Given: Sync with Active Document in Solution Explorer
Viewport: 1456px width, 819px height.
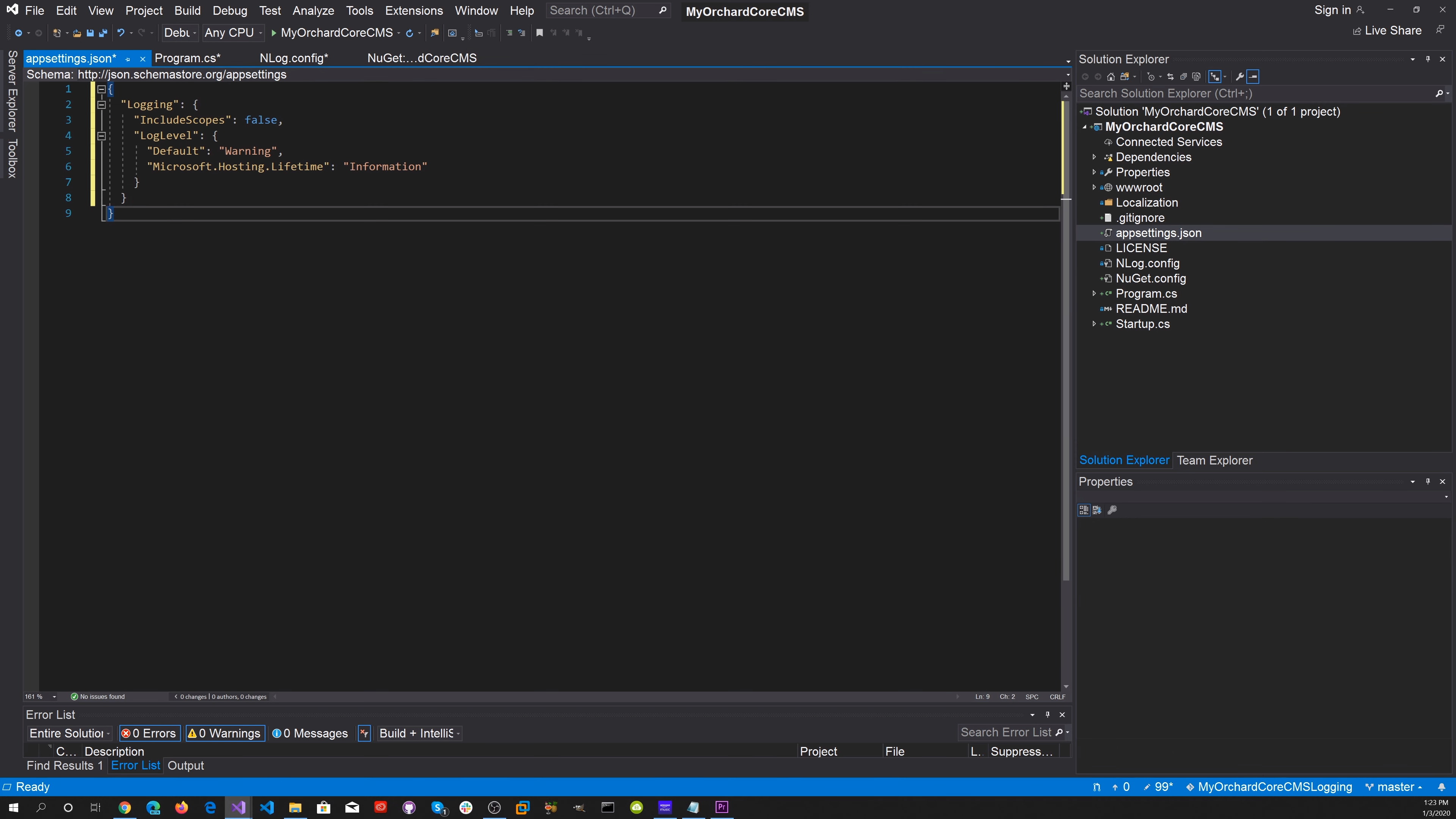Looking at the screenshot, I should [x=1170, y=76].
